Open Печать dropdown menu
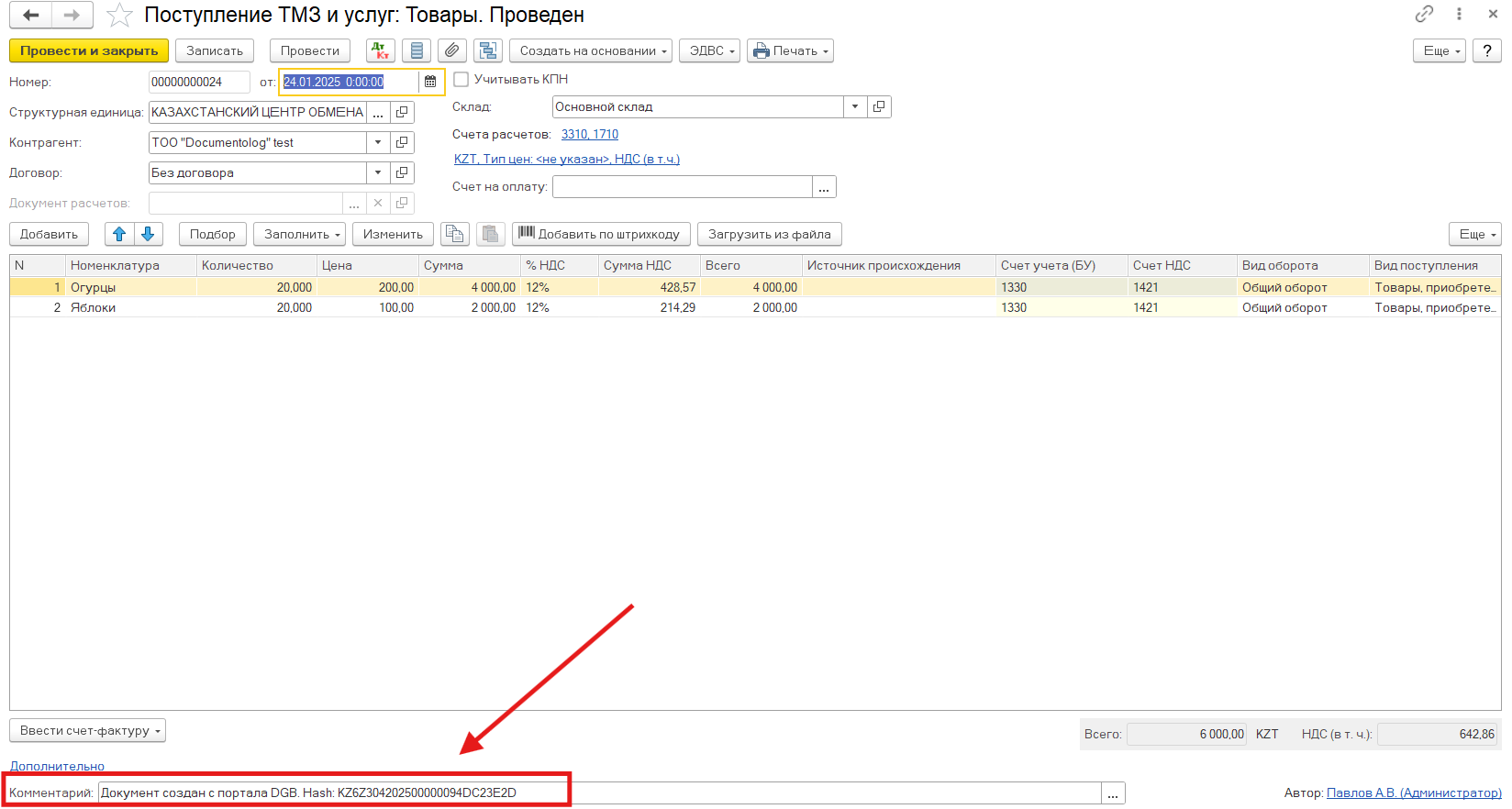The image size is (1512, 809). [x=790, y=51]
